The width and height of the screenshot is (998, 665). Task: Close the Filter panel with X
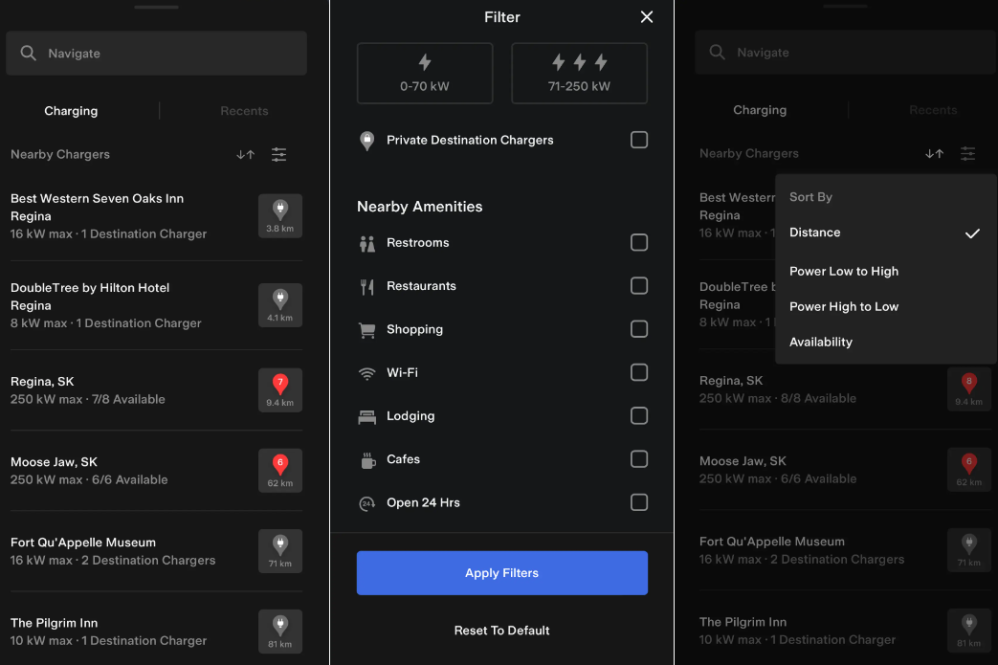(647, 17)
